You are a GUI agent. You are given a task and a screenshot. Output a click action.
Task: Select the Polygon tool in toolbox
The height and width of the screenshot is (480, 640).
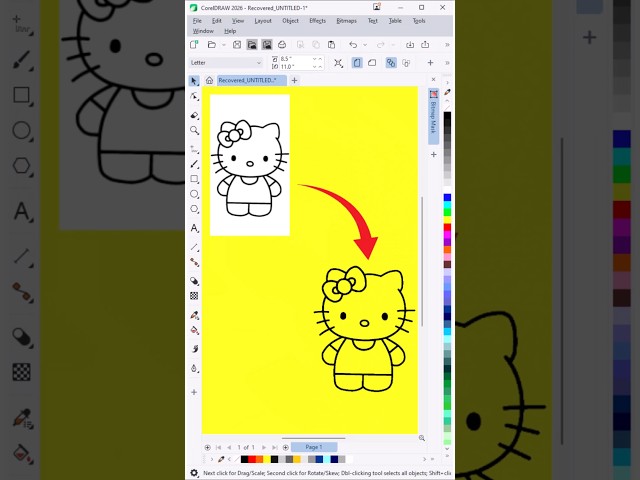[194, 209]
